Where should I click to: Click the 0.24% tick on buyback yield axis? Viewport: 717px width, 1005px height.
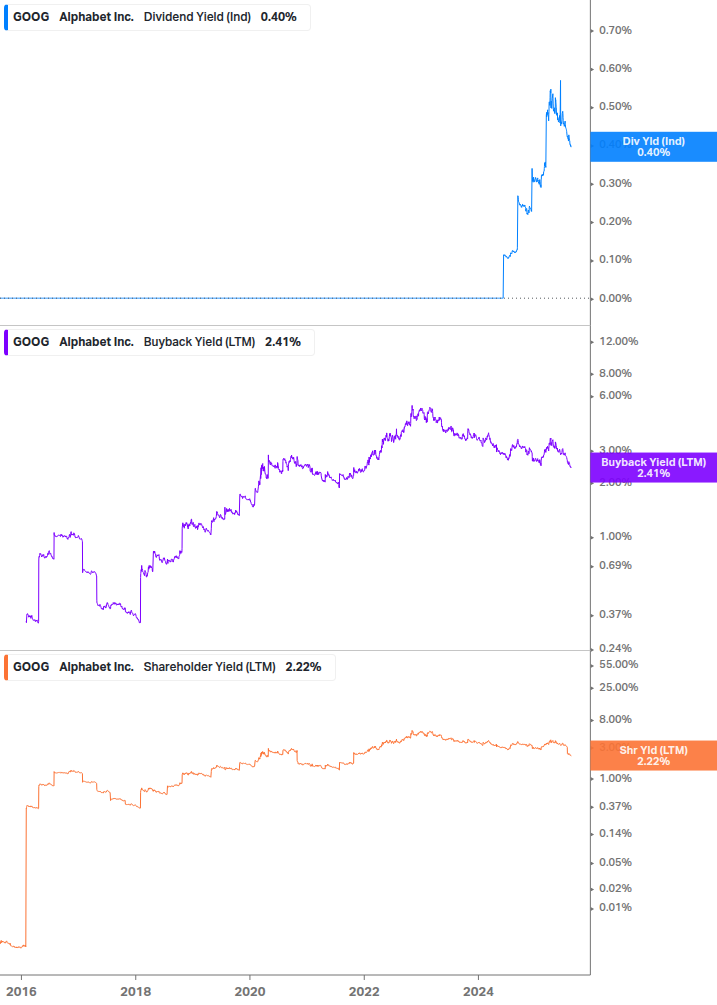(x=615, y=648)
